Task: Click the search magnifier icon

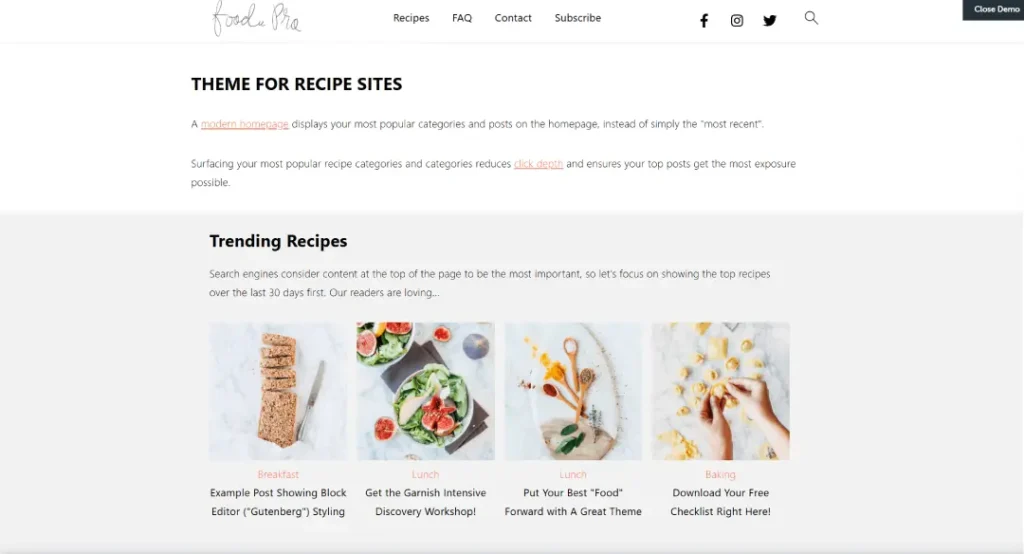Action: coord(811,18)
